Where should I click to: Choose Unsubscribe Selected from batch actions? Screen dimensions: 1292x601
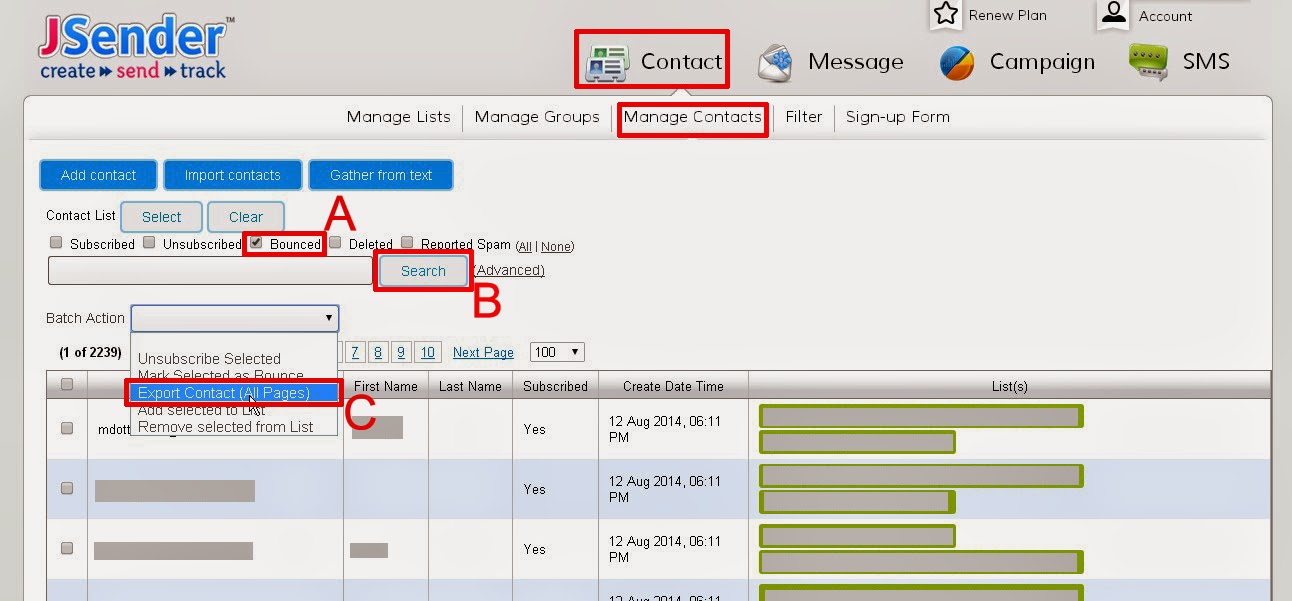point(209,359)
